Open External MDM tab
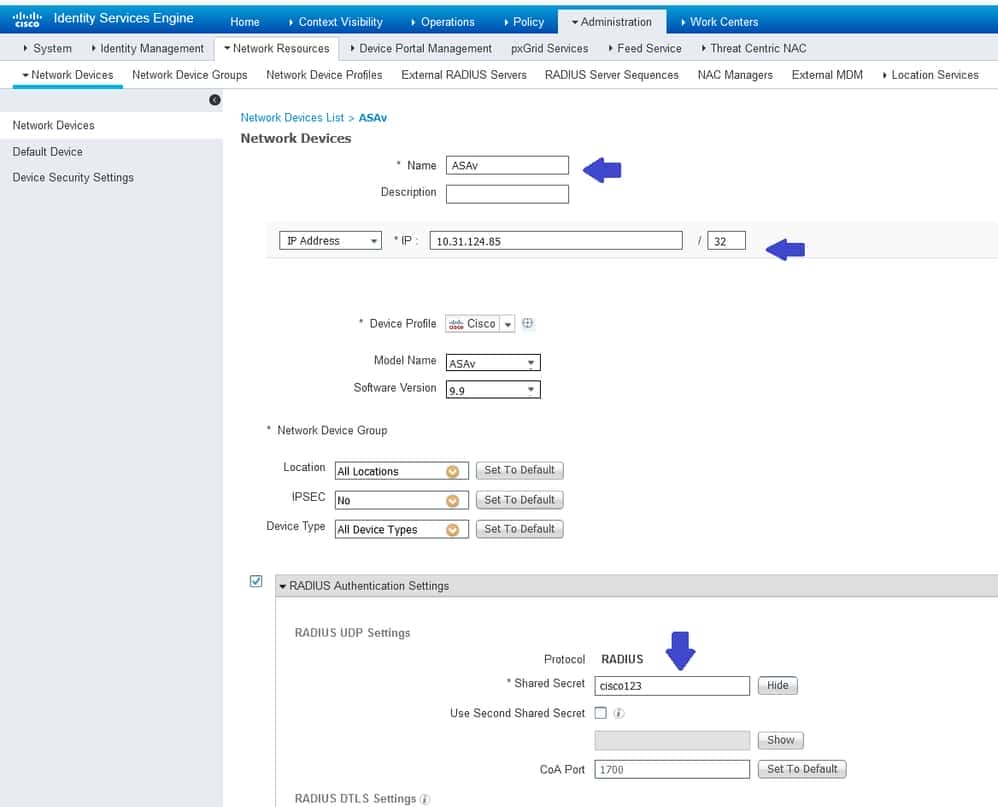Screen dimensions: 998x807 827,75
